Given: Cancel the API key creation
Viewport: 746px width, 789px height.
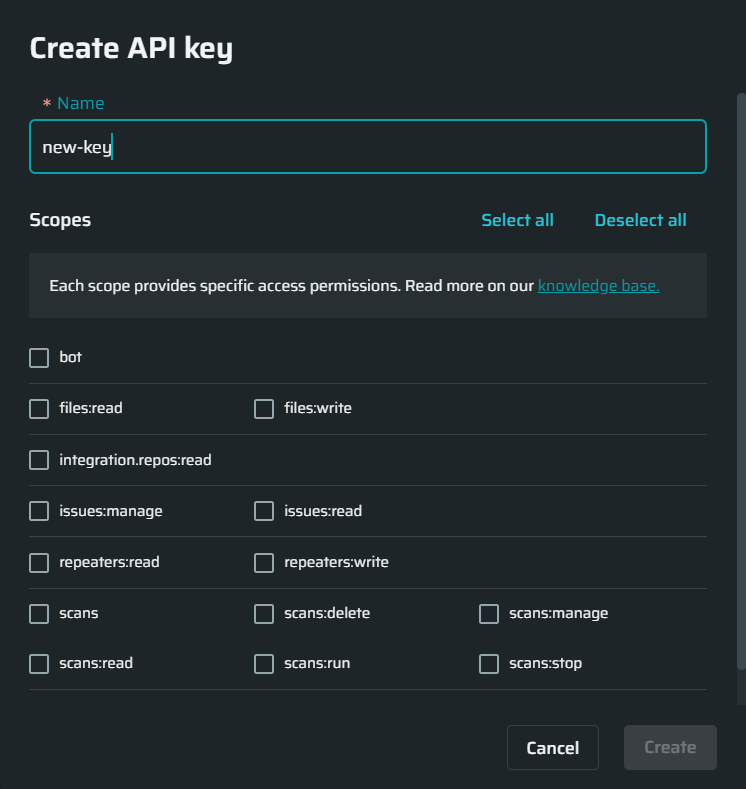Looking at the screenshot, I should tap(552, 747).
